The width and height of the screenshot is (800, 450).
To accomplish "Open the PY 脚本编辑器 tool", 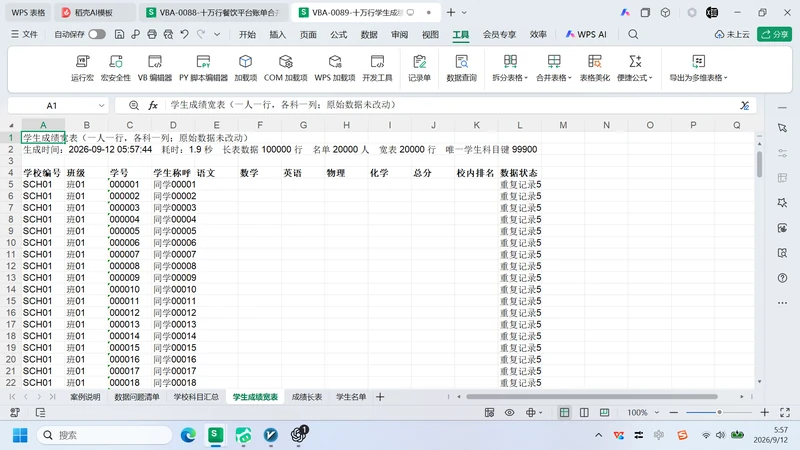I will point(203,68).
